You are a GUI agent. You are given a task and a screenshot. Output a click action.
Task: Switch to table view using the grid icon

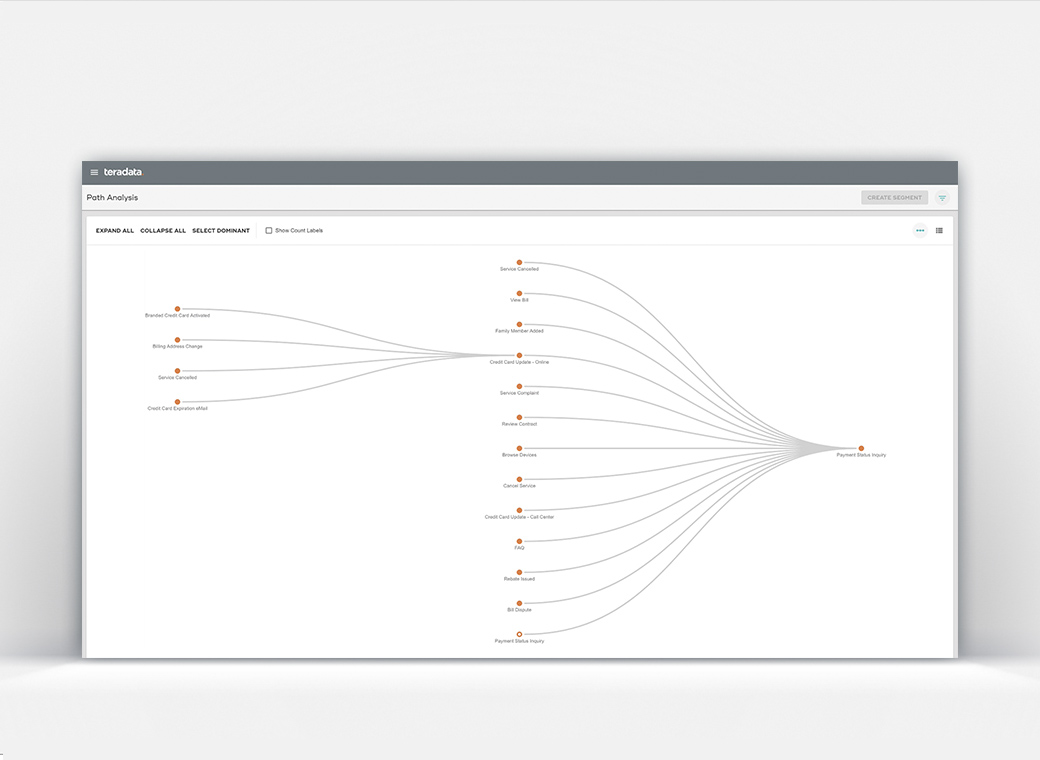(x=938, y=230)
